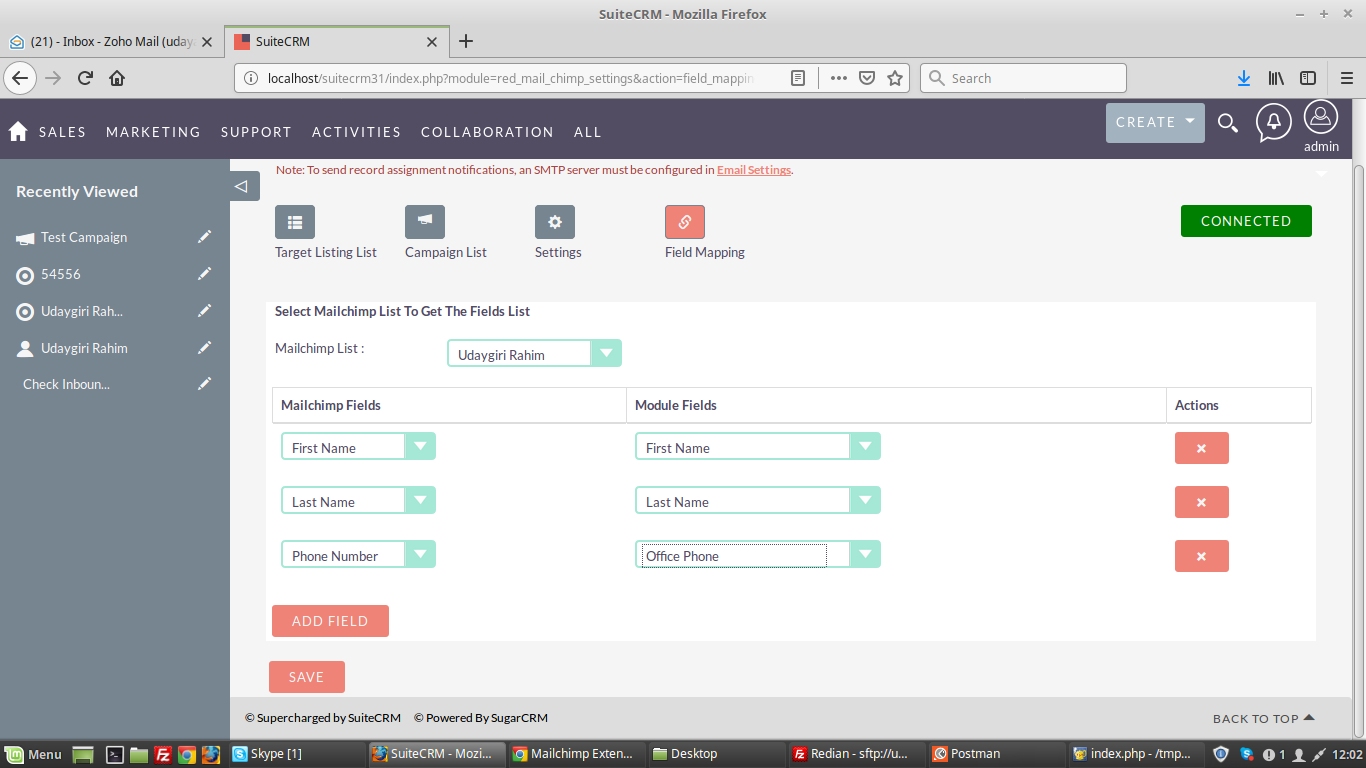Viewport: 1366px width, 768px height.
Task: Toggle Firefox sidebar icon
Action: tap(1307, 78)
